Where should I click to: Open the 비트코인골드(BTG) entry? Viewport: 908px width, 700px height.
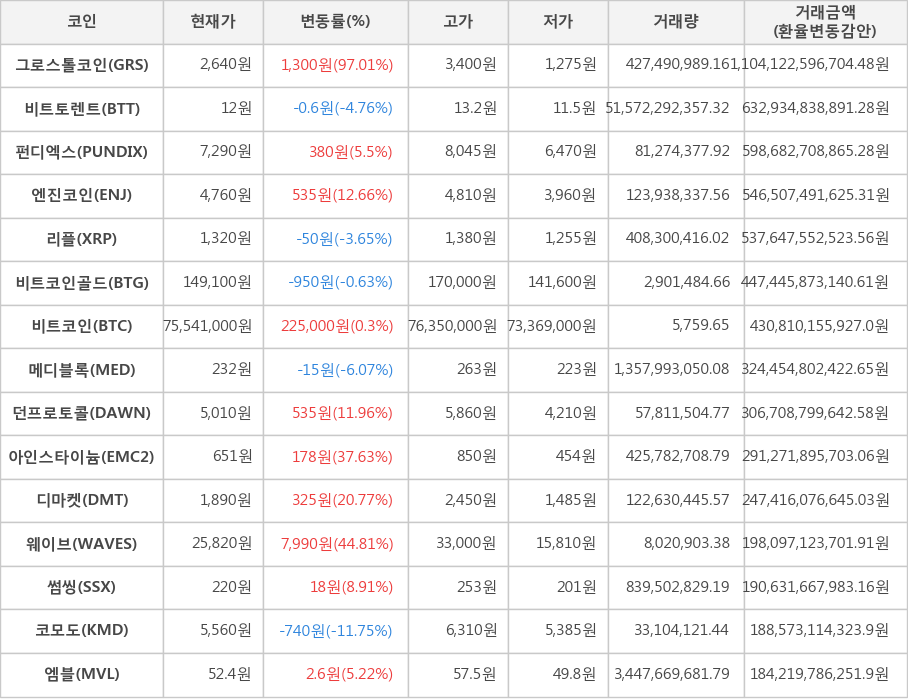click(x=82, y=282)
